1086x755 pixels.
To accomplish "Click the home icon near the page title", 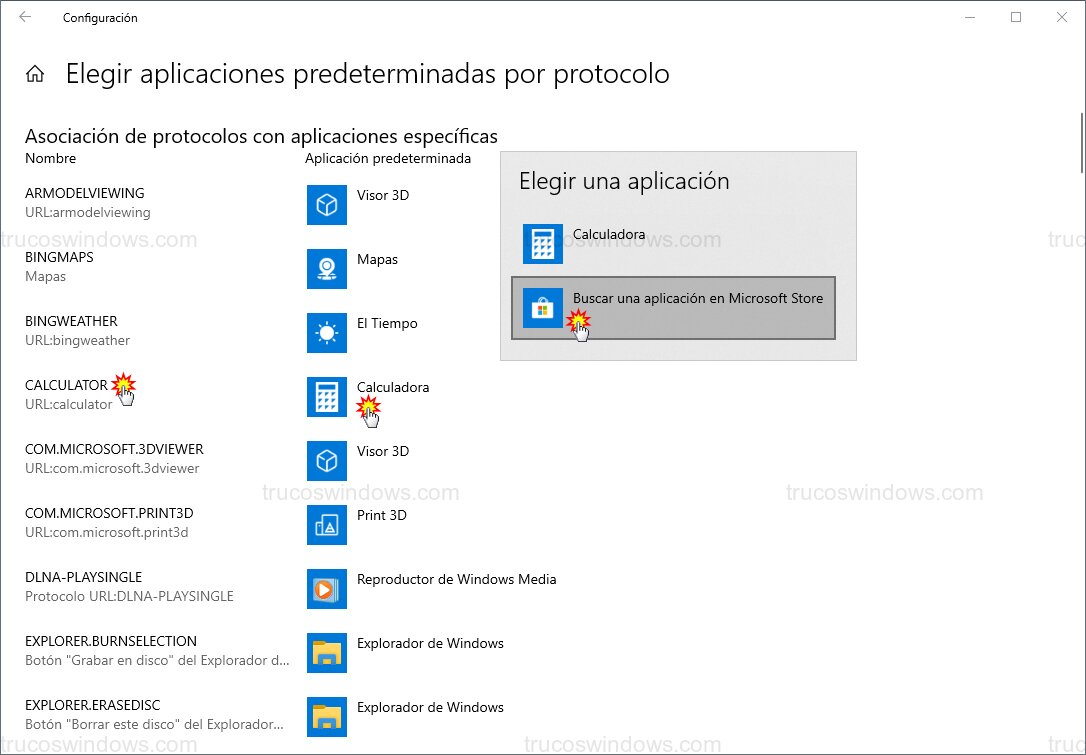I will [x=35, y=73].
